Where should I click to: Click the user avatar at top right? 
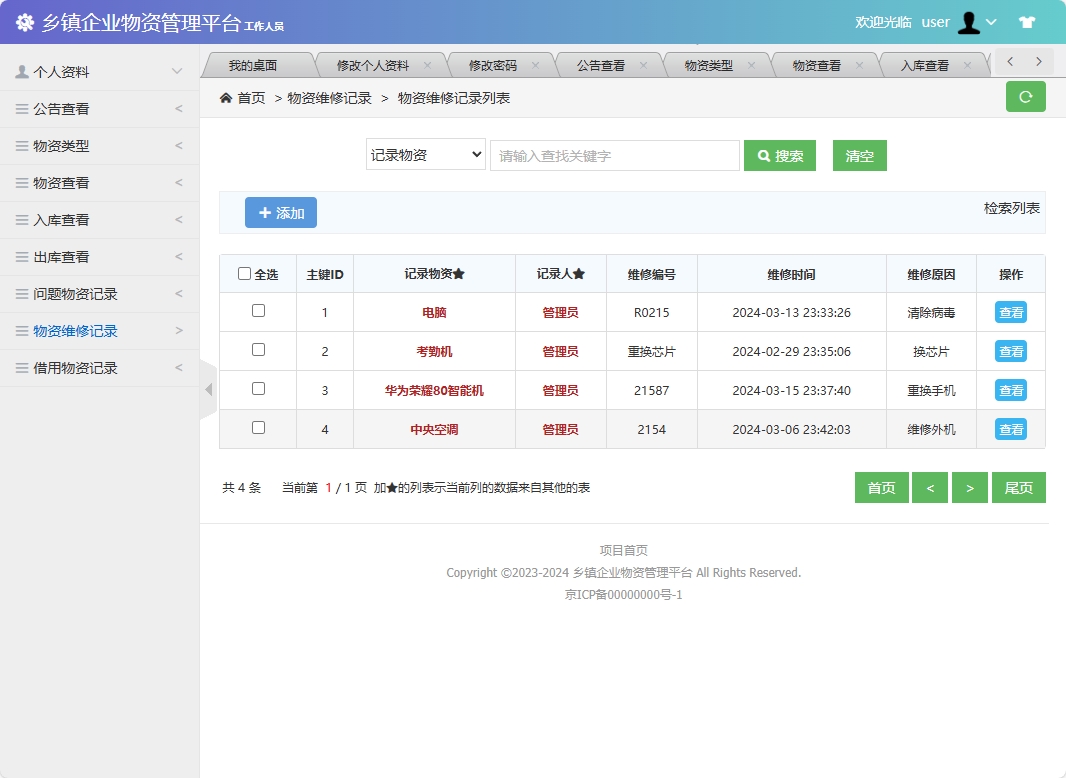[x=969, y=22]
